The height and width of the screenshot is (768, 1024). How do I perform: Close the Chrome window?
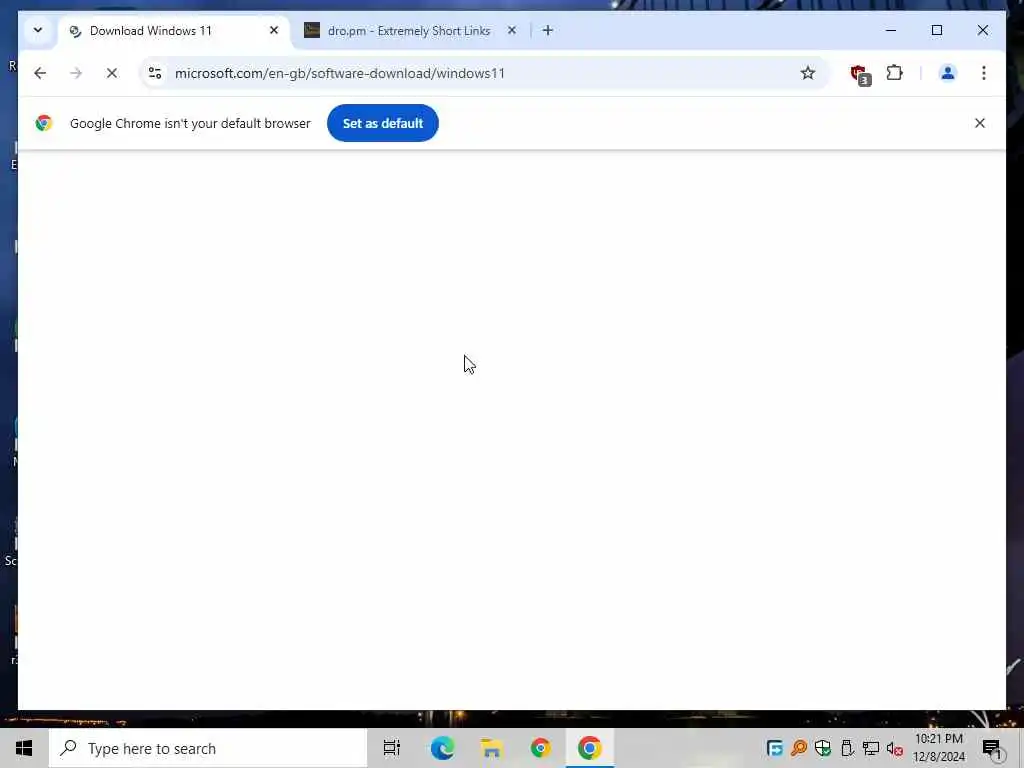point(983,30)
